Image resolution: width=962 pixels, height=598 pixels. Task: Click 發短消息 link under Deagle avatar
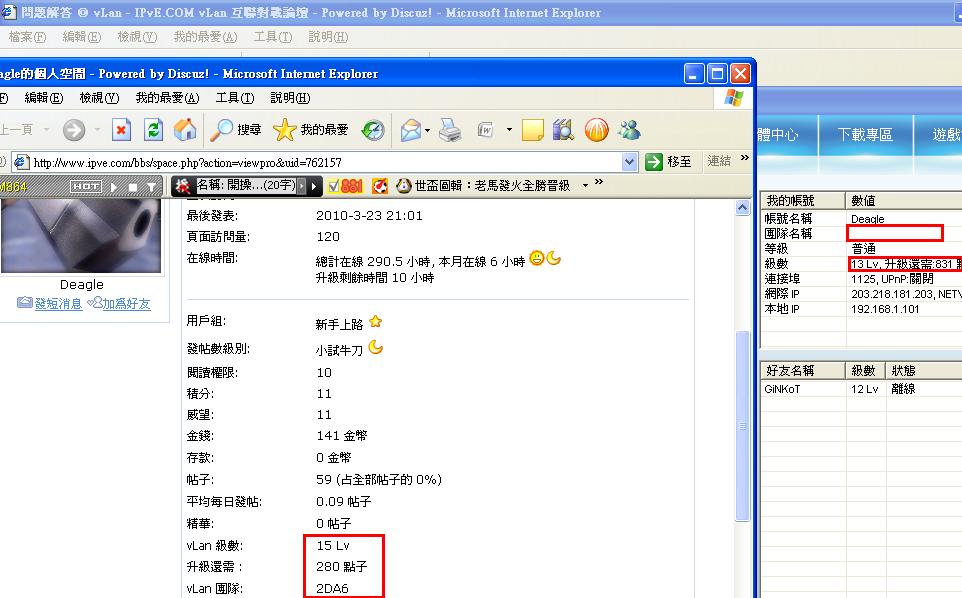[x=58, y=304]
